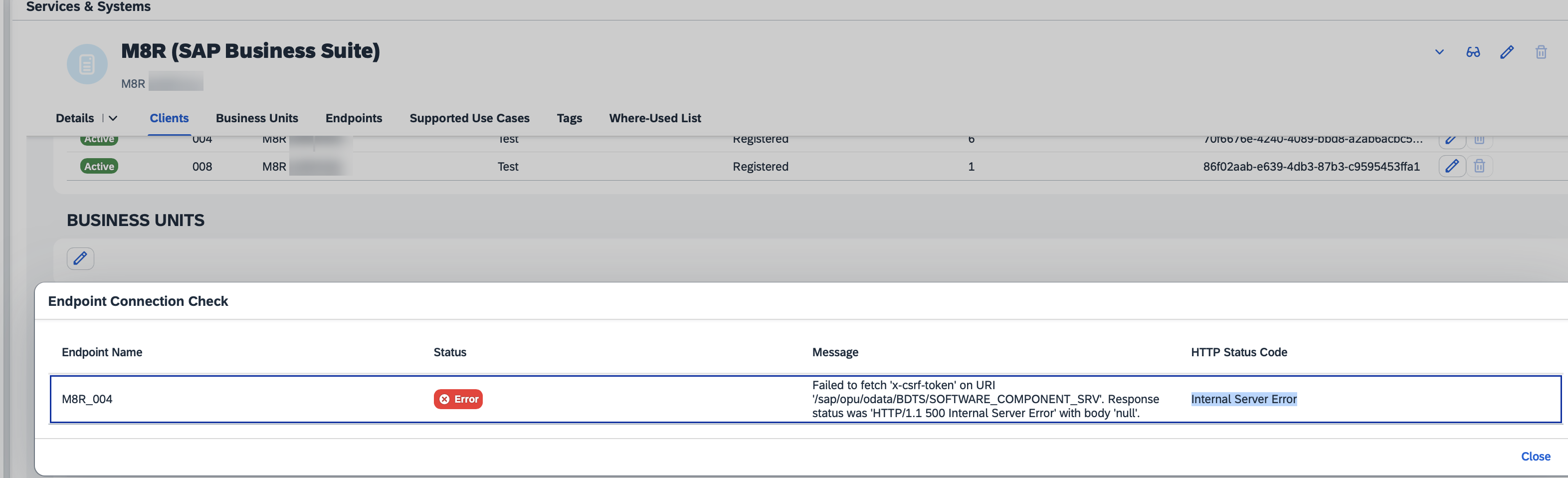Click the HTTP Status Code column header
The image size is (1568, 478).
tap(1239, 352)
